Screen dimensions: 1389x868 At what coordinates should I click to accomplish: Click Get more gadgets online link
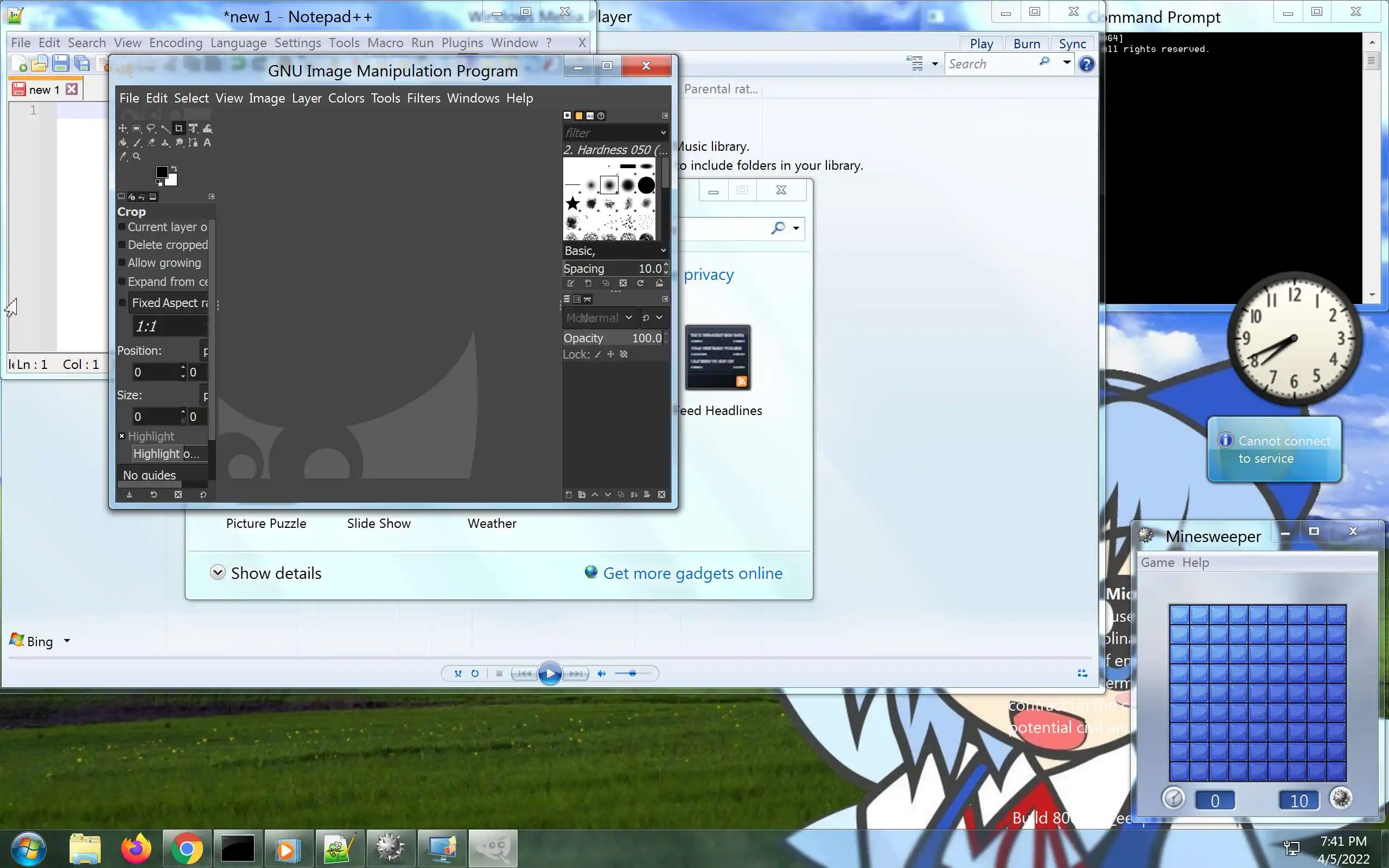pos(692,573)
